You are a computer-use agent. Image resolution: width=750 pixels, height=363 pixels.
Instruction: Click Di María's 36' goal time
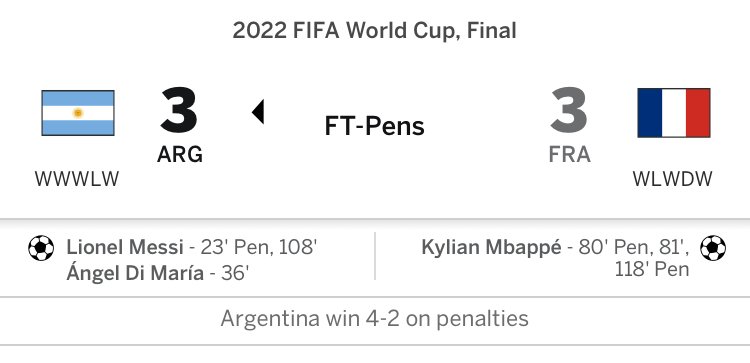point(235,274)
